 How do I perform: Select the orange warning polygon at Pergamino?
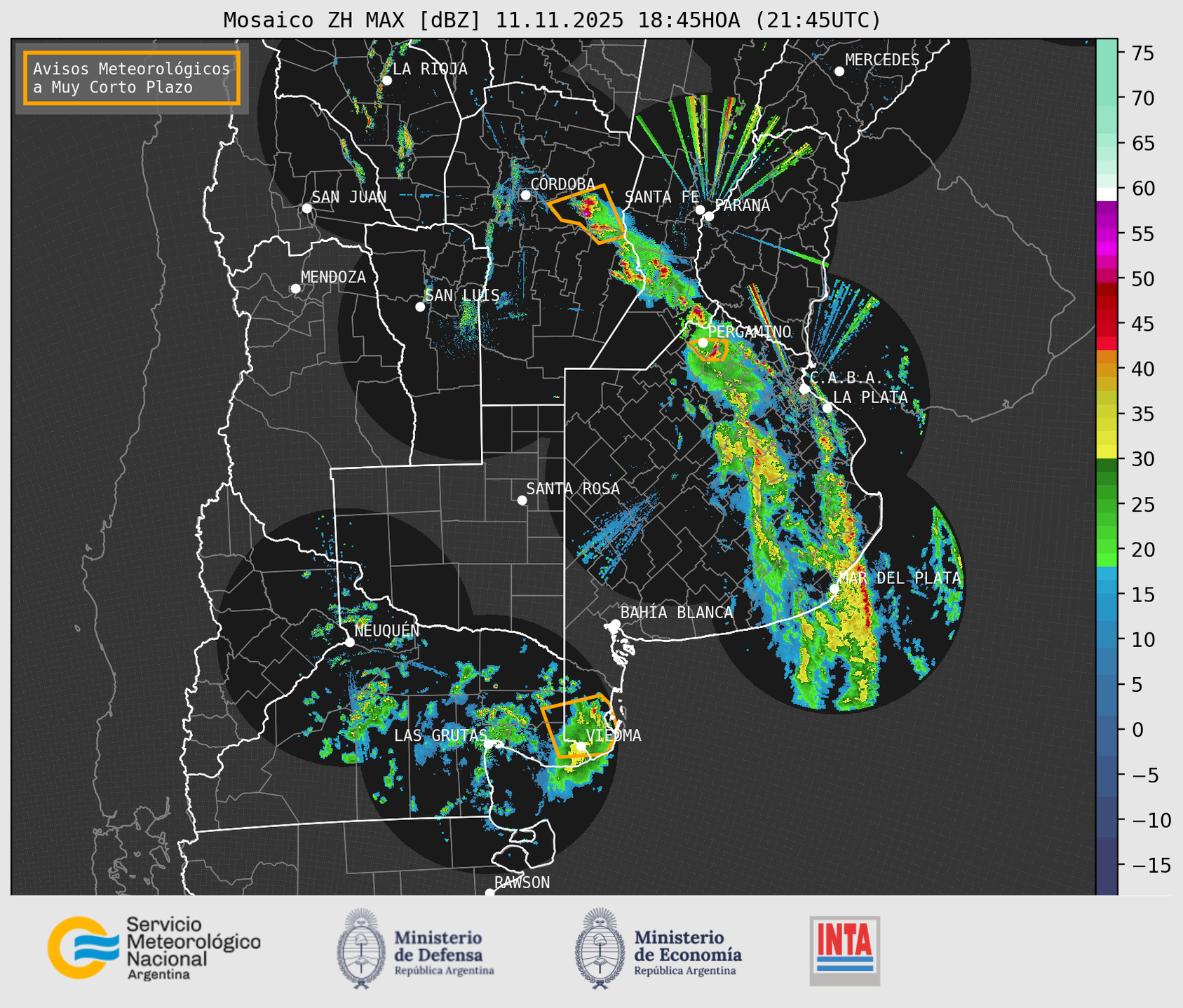(x=708, y=349)
